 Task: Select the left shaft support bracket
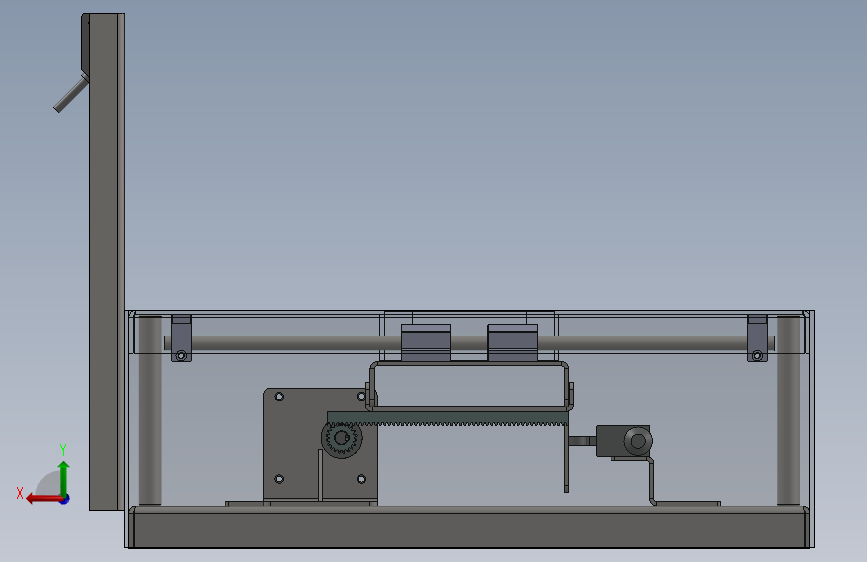[x=181, y=339]
